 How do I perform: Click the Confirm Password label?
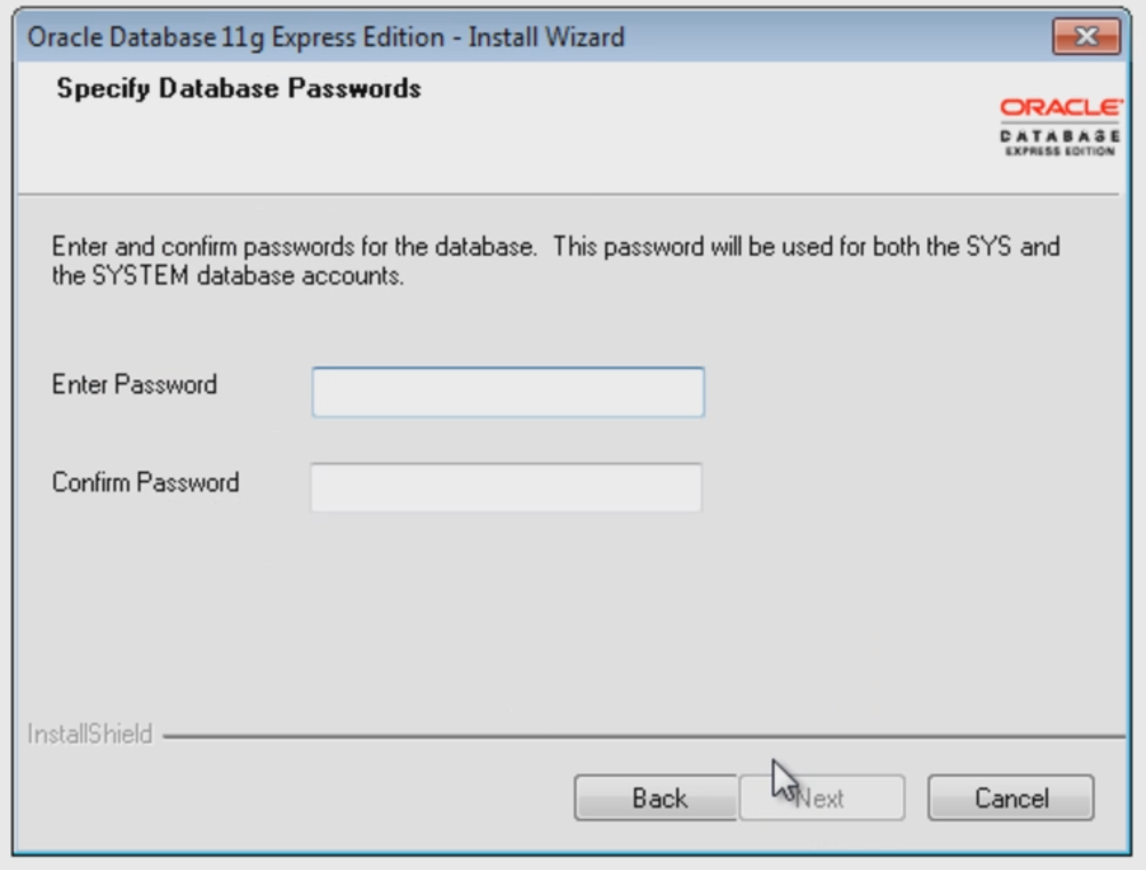point(145,483)
